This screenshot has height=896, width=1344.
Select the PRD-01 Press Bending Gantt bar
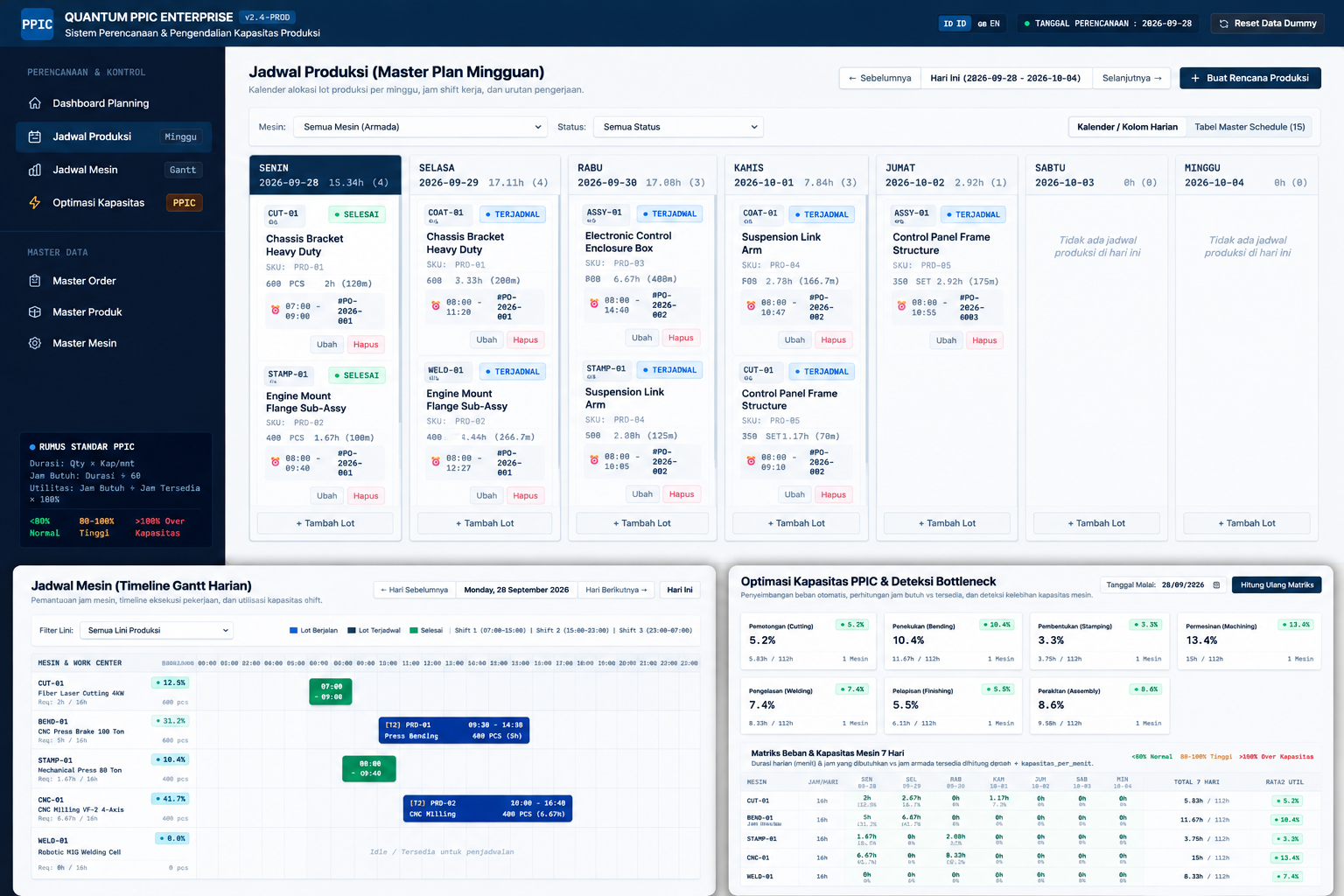click(454, 731)
